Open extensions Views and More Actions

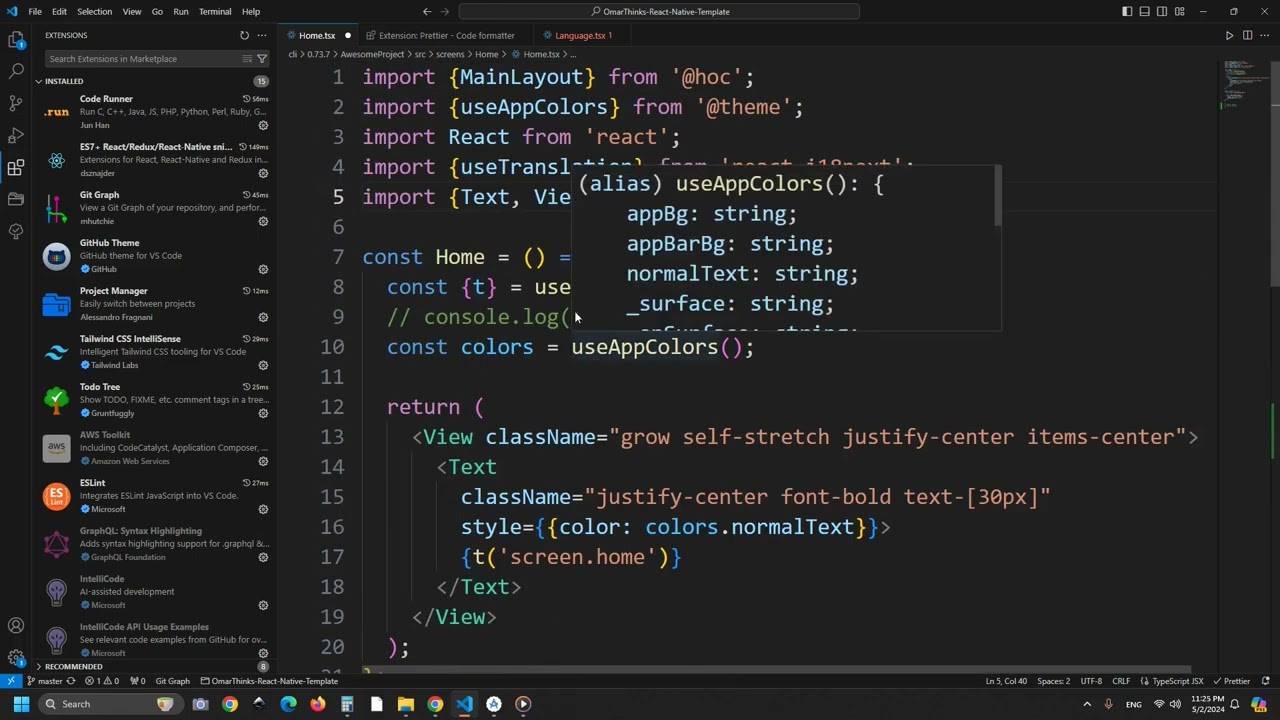[x=262, y=35]
